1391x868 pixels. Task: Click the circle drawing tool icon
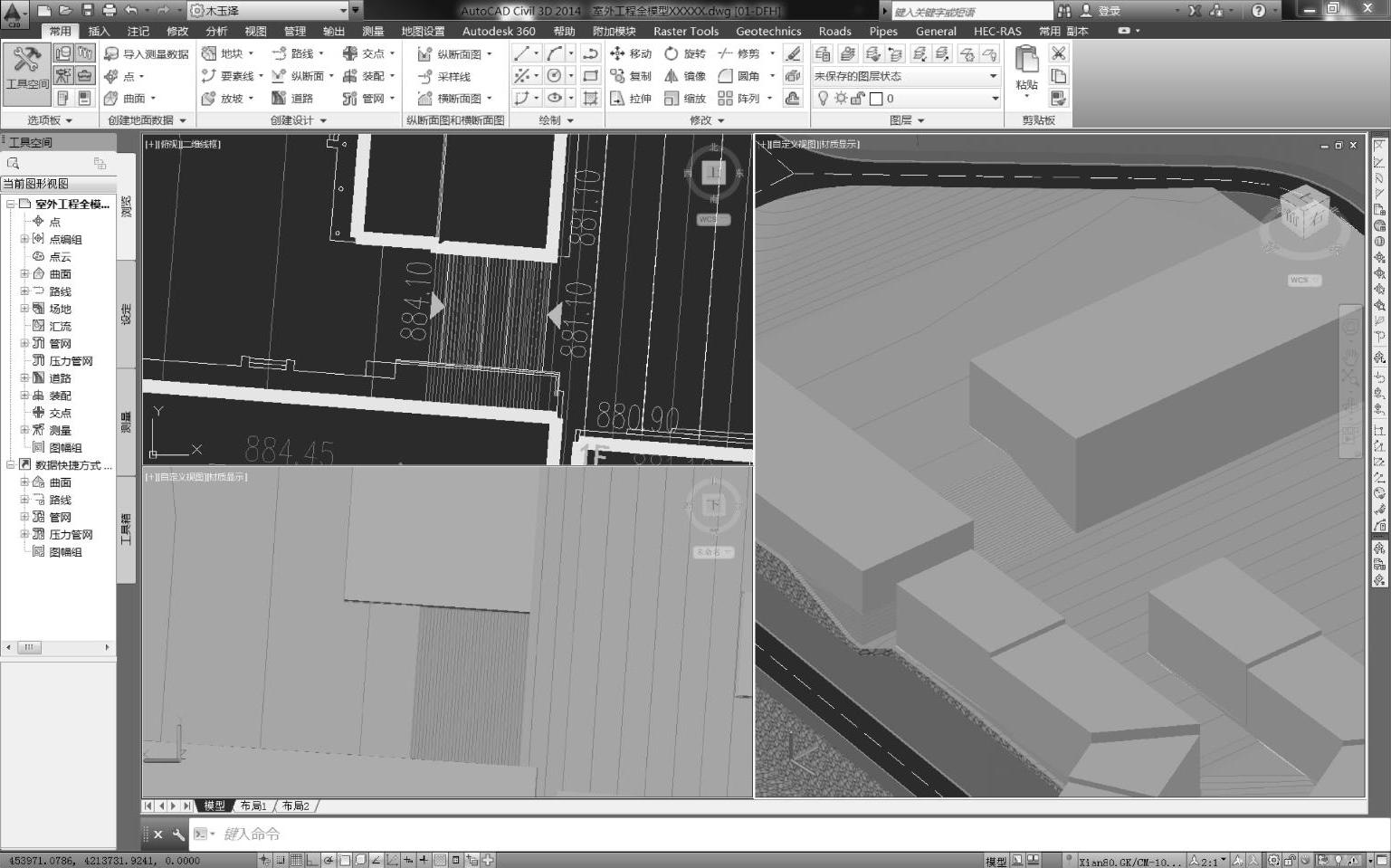point(555,76)
